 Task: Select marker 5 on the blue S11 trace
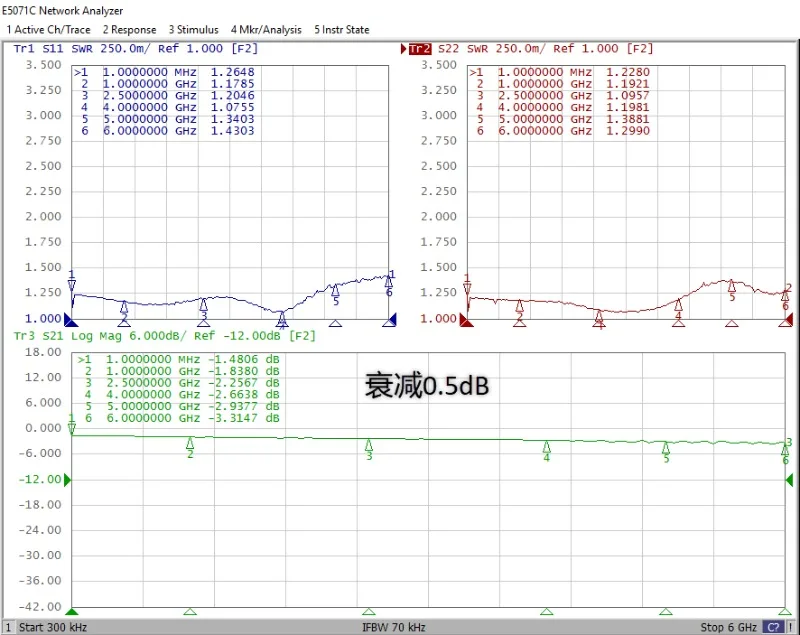click(335, 292)
